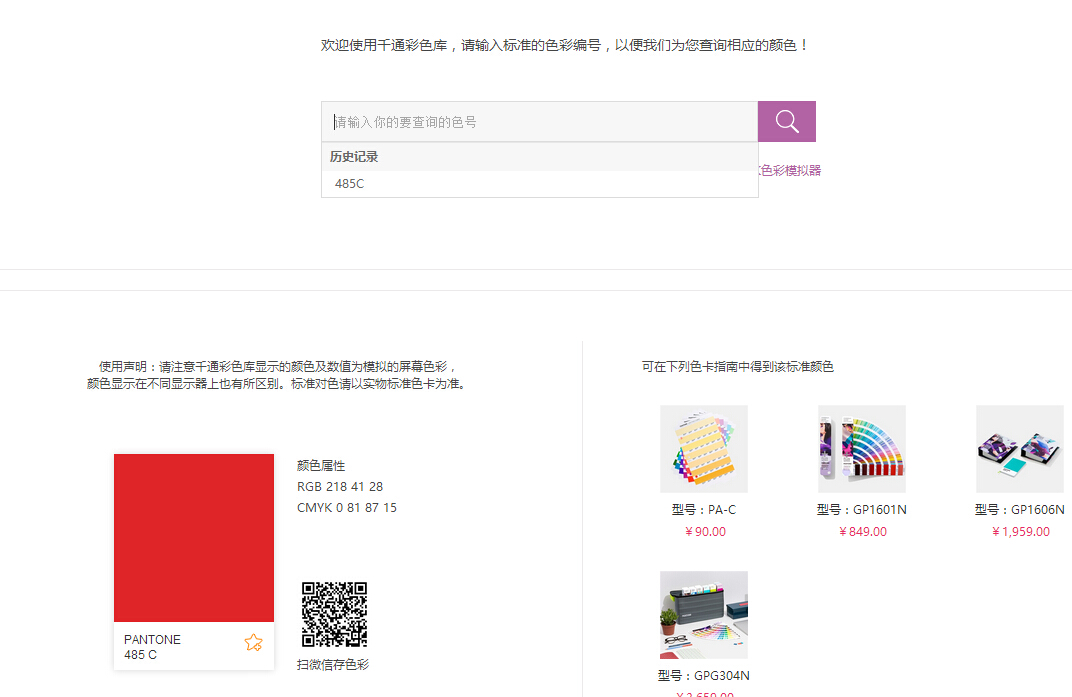Click the 历史记录 dropdown header
Screen dimensions: 1072x697
[x=354, y=157]
